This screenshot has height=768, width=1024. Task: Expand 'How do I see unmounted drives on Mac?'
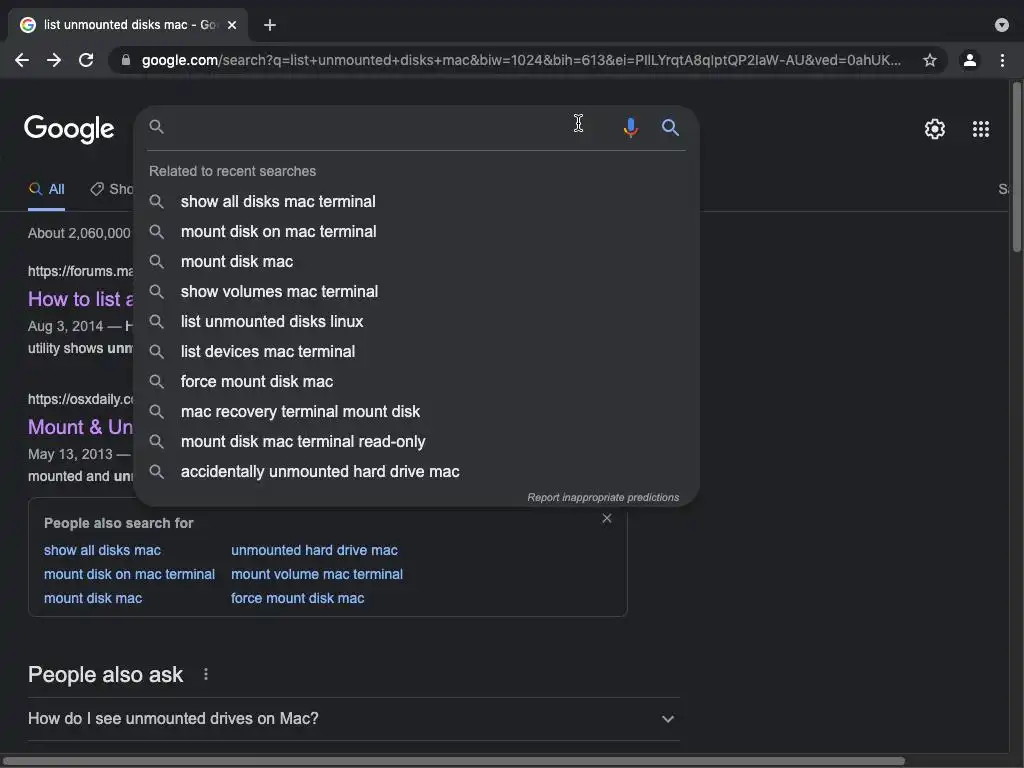coord(353,718)
